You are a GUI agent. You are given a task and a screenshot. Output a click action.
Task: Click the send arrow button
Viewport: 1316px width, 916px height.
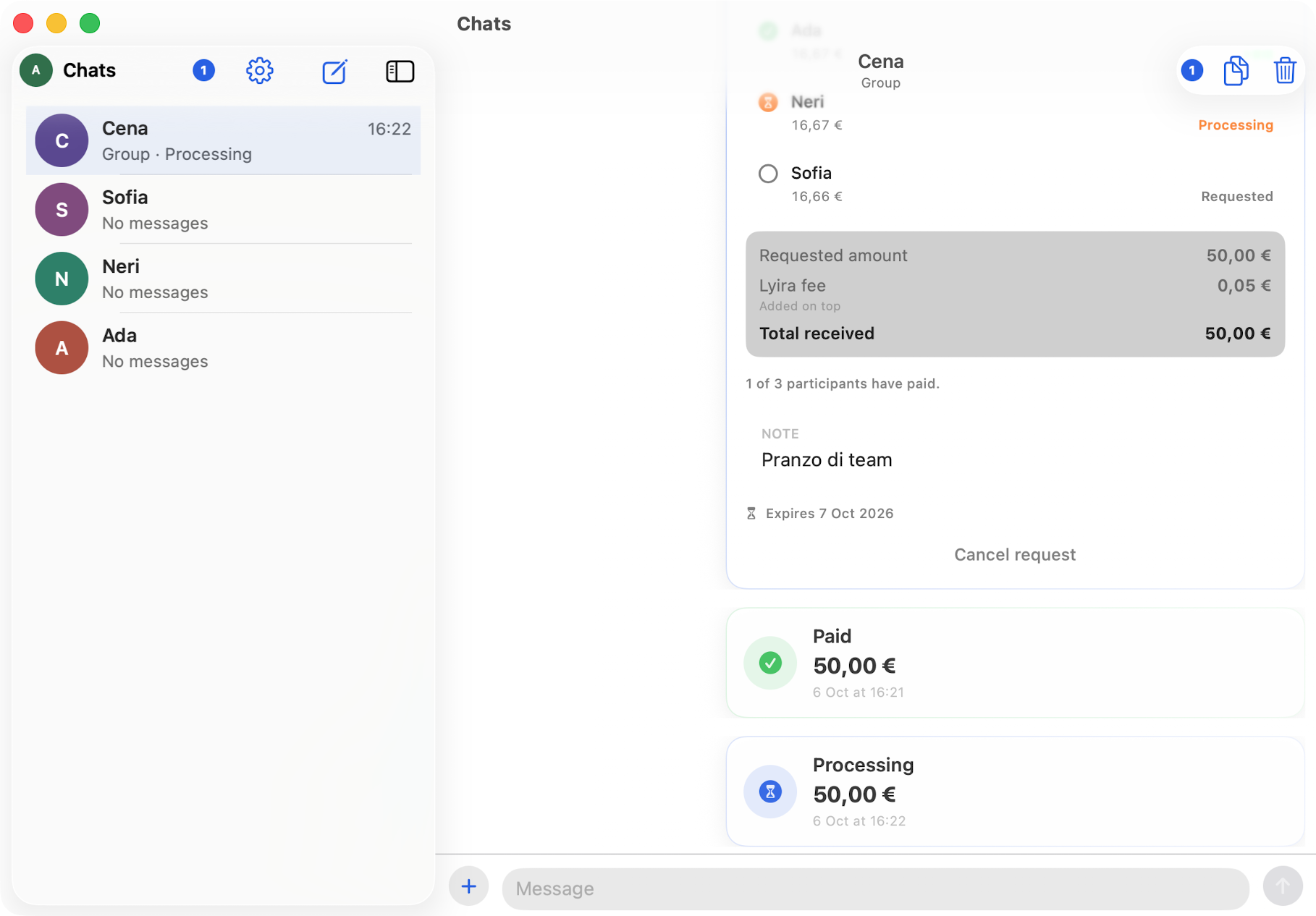click(1283, 886)
